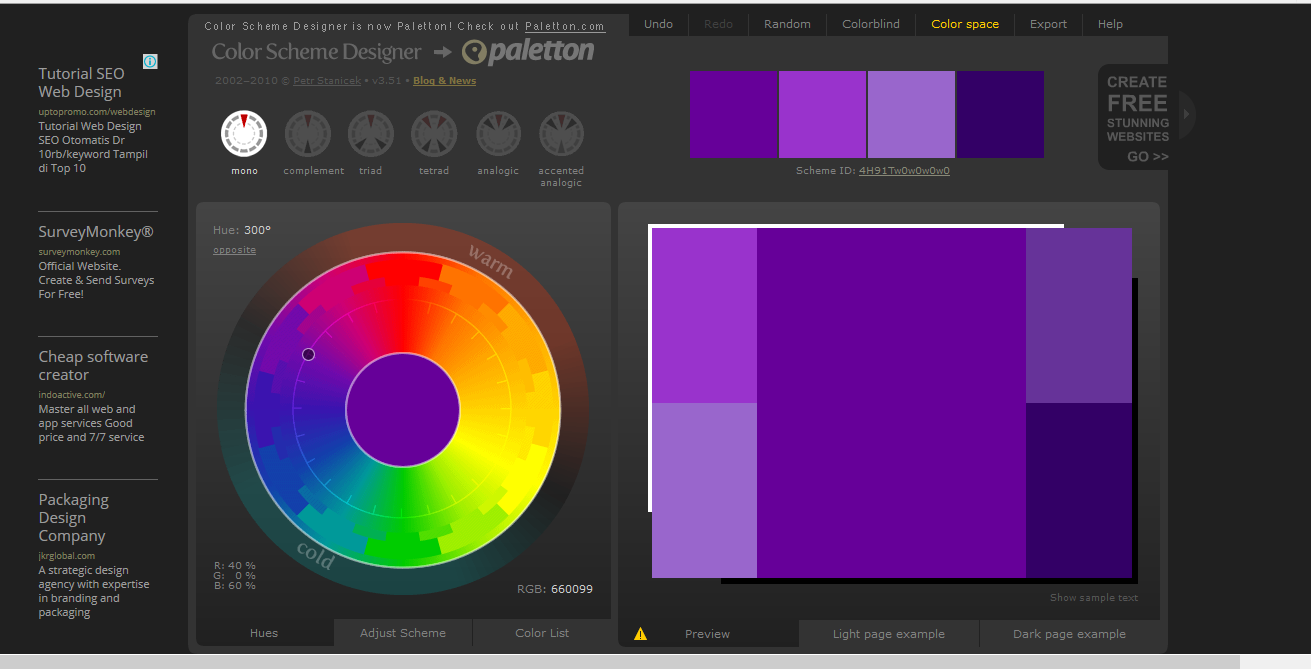Click the bottom-right dark purple preview block
1311x669 pixels.
click(x=1079, y=490)
